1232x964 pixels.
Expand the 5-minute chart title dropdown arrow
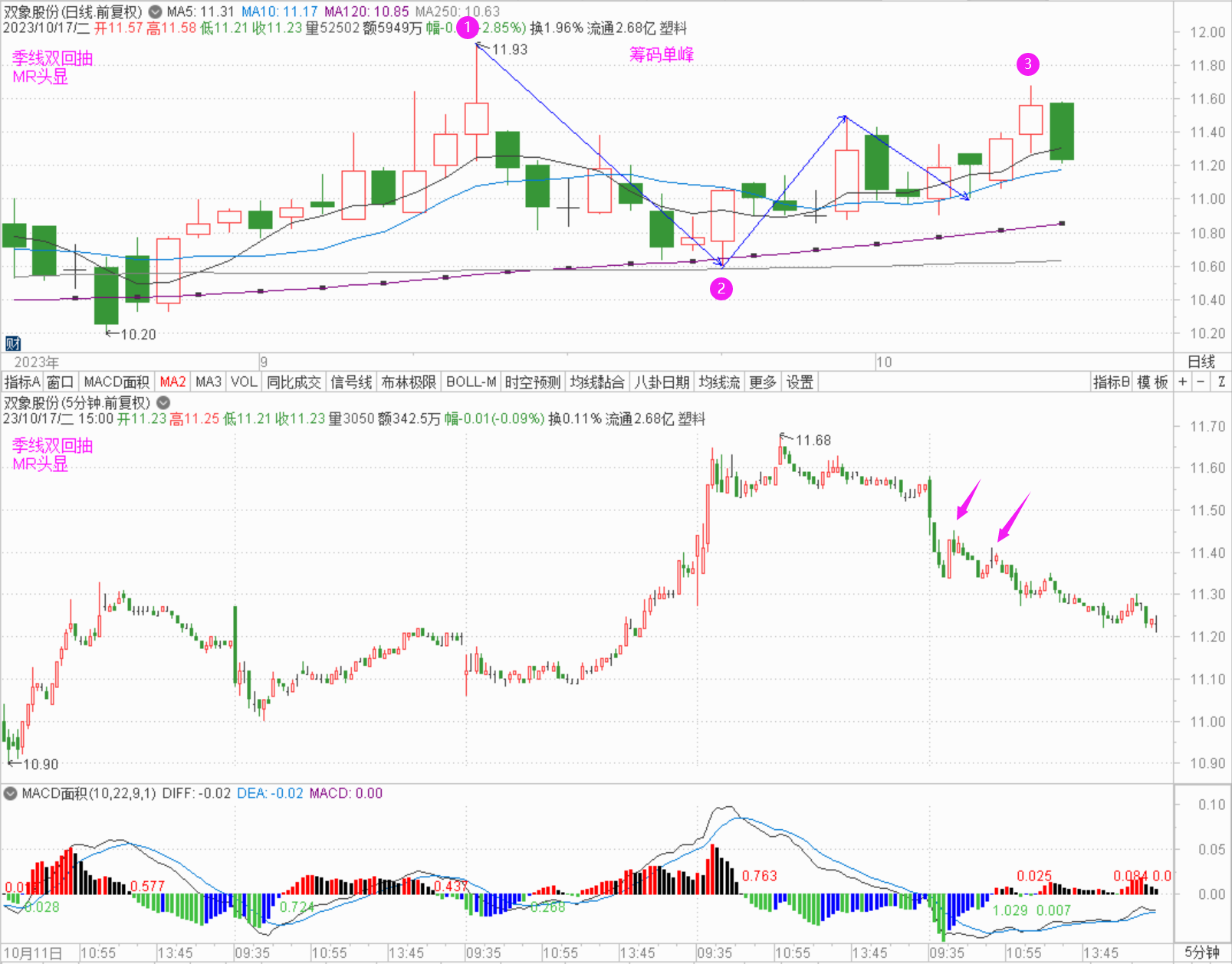(163, 402)
